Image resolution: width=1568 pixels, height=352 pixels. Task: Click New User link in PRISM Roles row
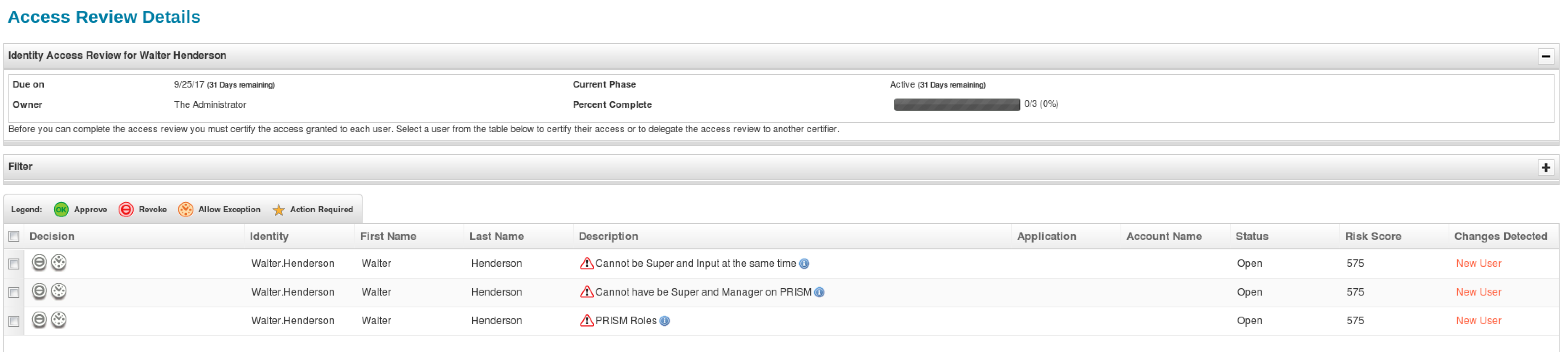coord(1478,321)
